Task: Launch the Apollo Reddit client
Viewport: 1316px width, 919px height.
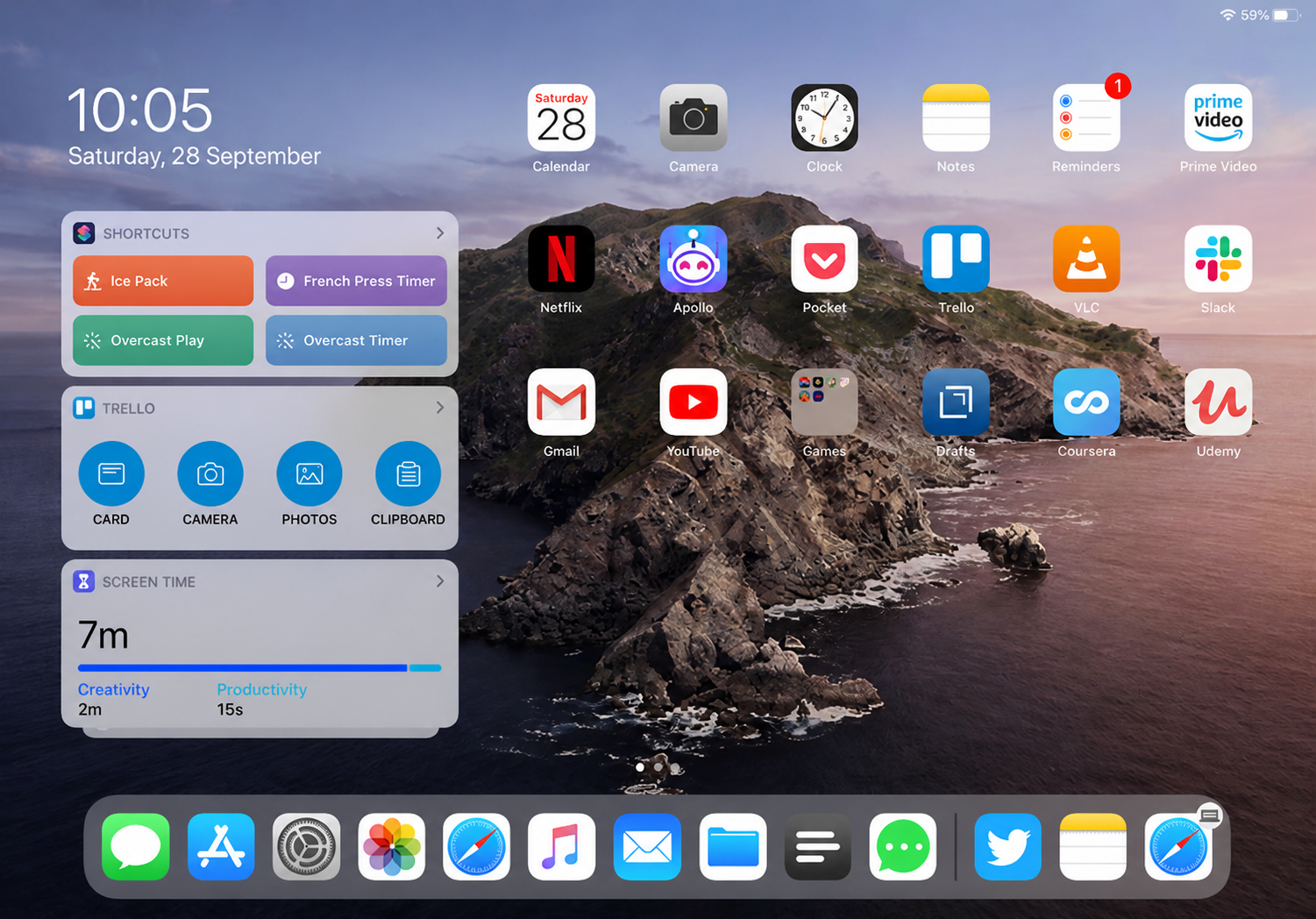Action: point(694,259)
